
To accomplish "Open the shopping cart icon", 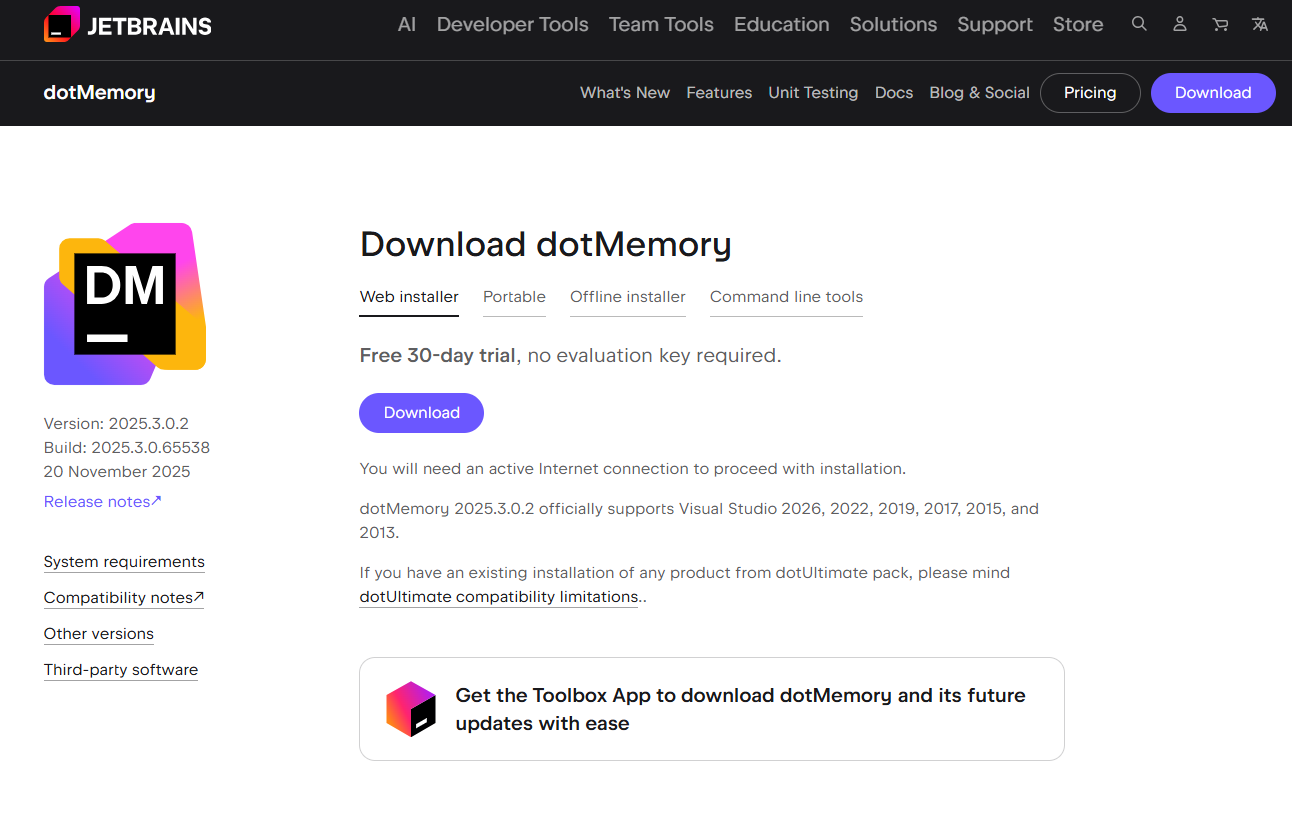I will point(1220,24).
